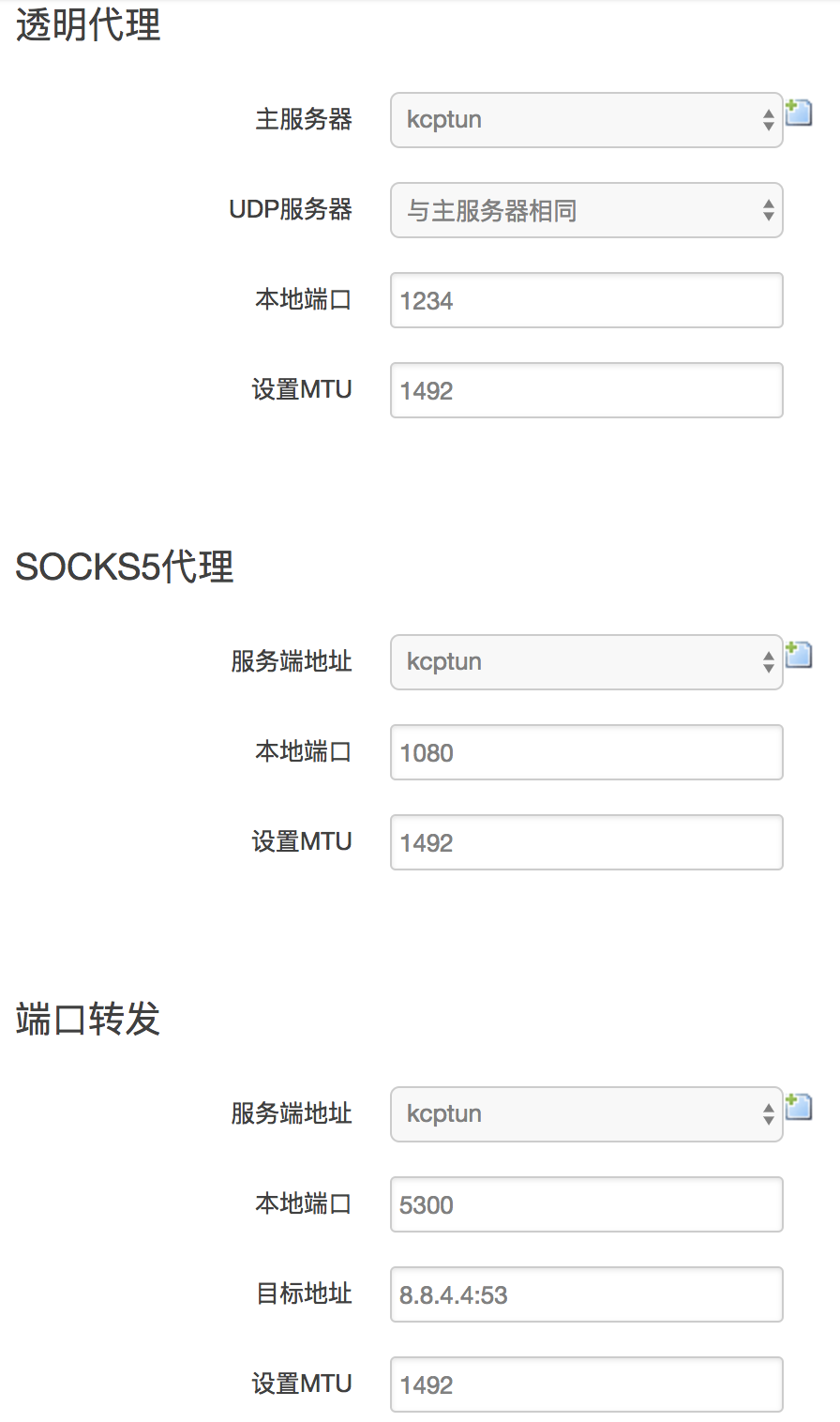Image resolution: width=840 pixels, height=1422 pixels.
Task: Click the add-new icon in 端口转发 section
Action: 799,1107
